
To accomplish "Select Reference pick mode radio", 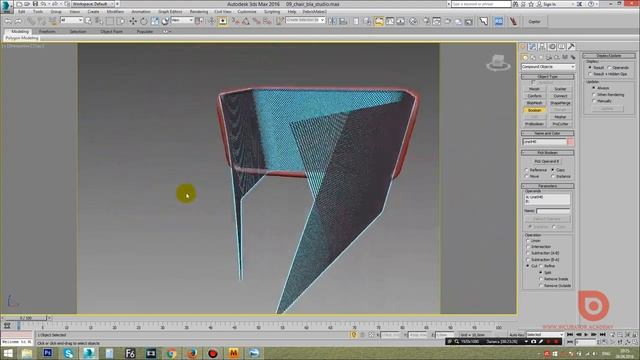I will pyautogui.click(x=527, y=170).
